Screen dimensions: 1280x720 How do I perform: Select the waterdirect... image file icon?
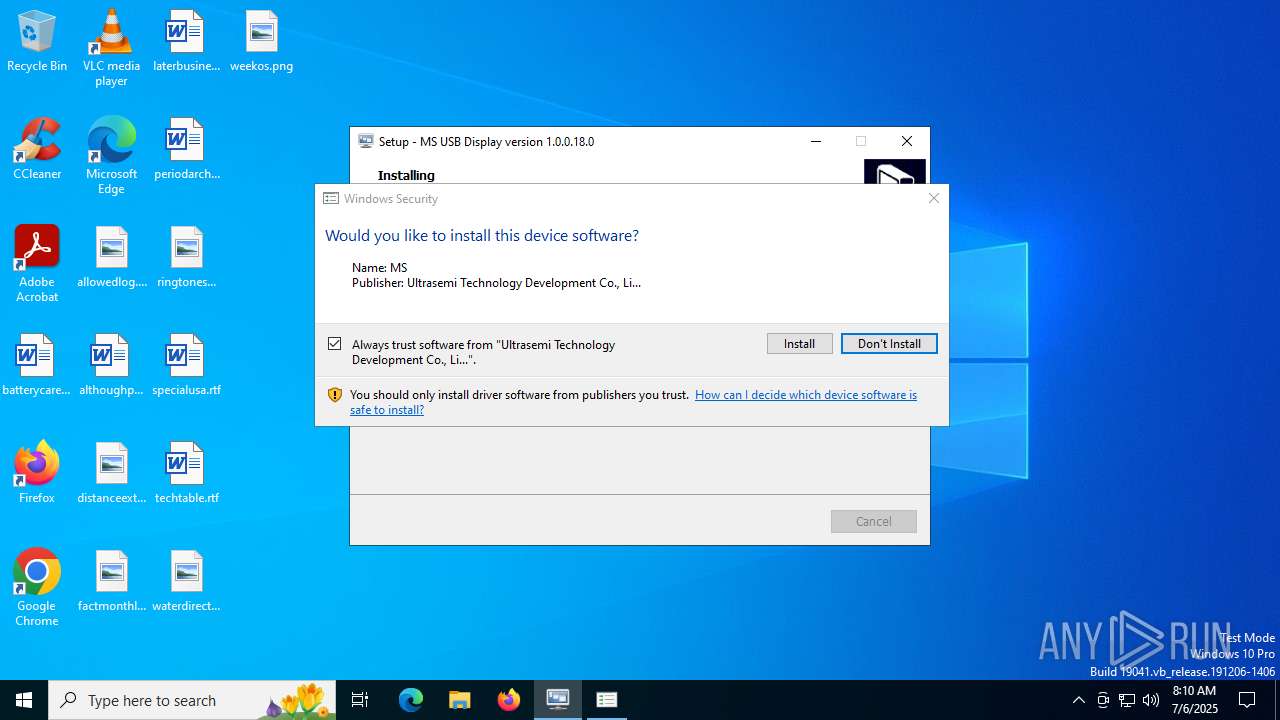[x=186, y=581]
